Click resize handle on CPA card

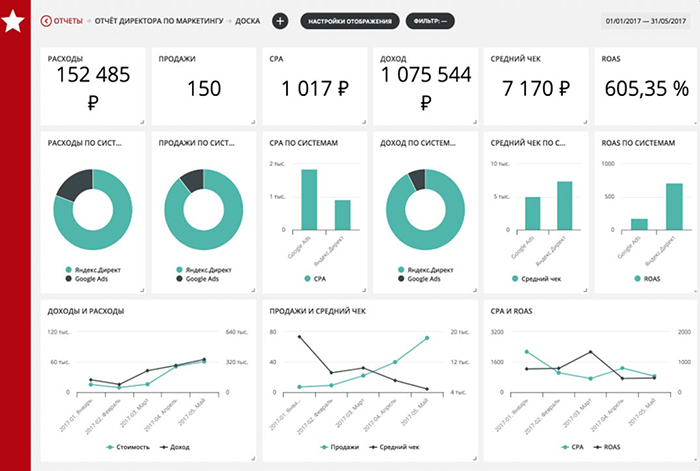click(365, 122)
